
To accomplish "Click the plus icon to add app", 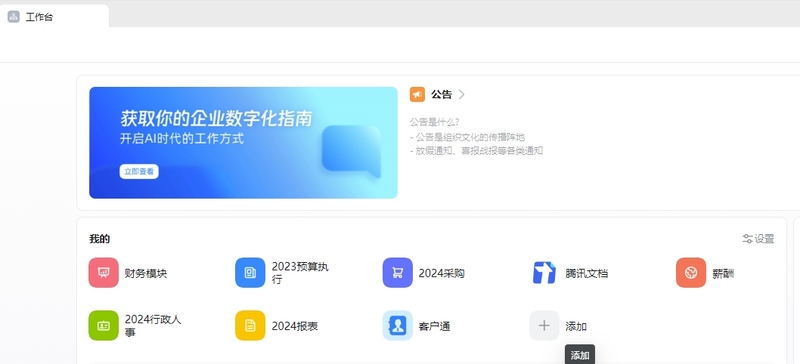I will [544, 326].
